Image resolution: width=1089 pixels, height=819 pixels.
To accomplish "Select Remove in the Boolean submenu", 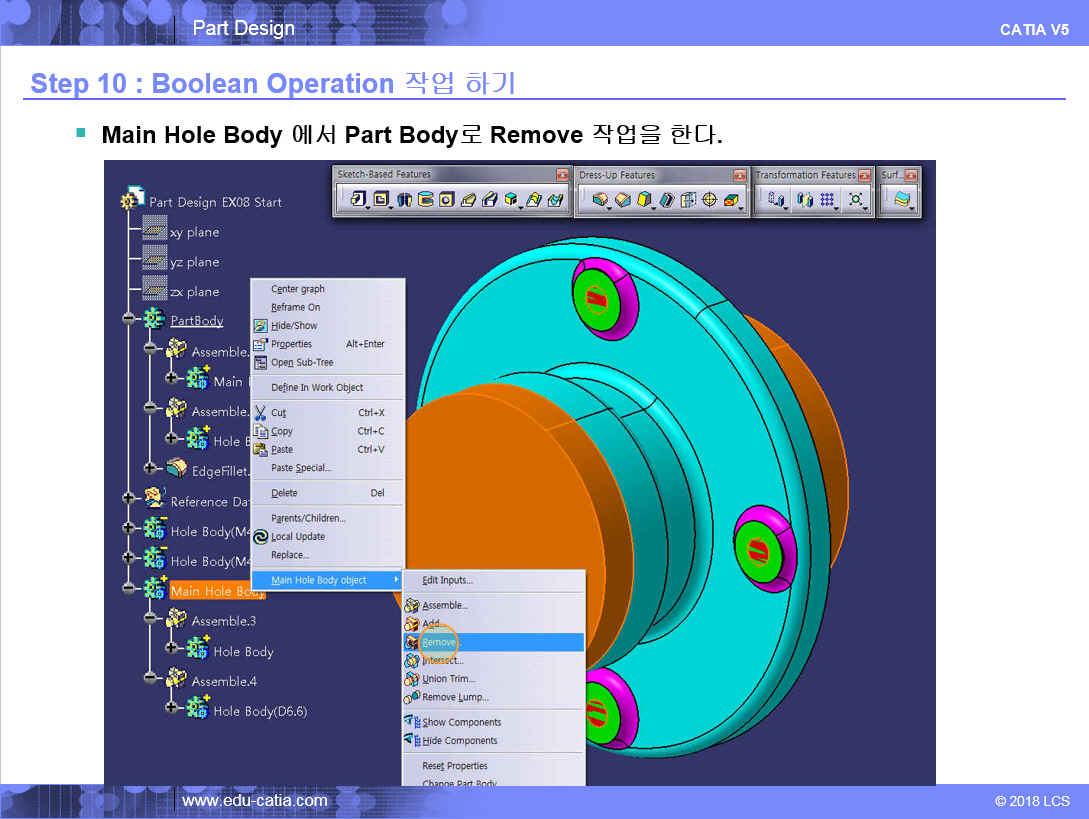I will click(440, 642).
